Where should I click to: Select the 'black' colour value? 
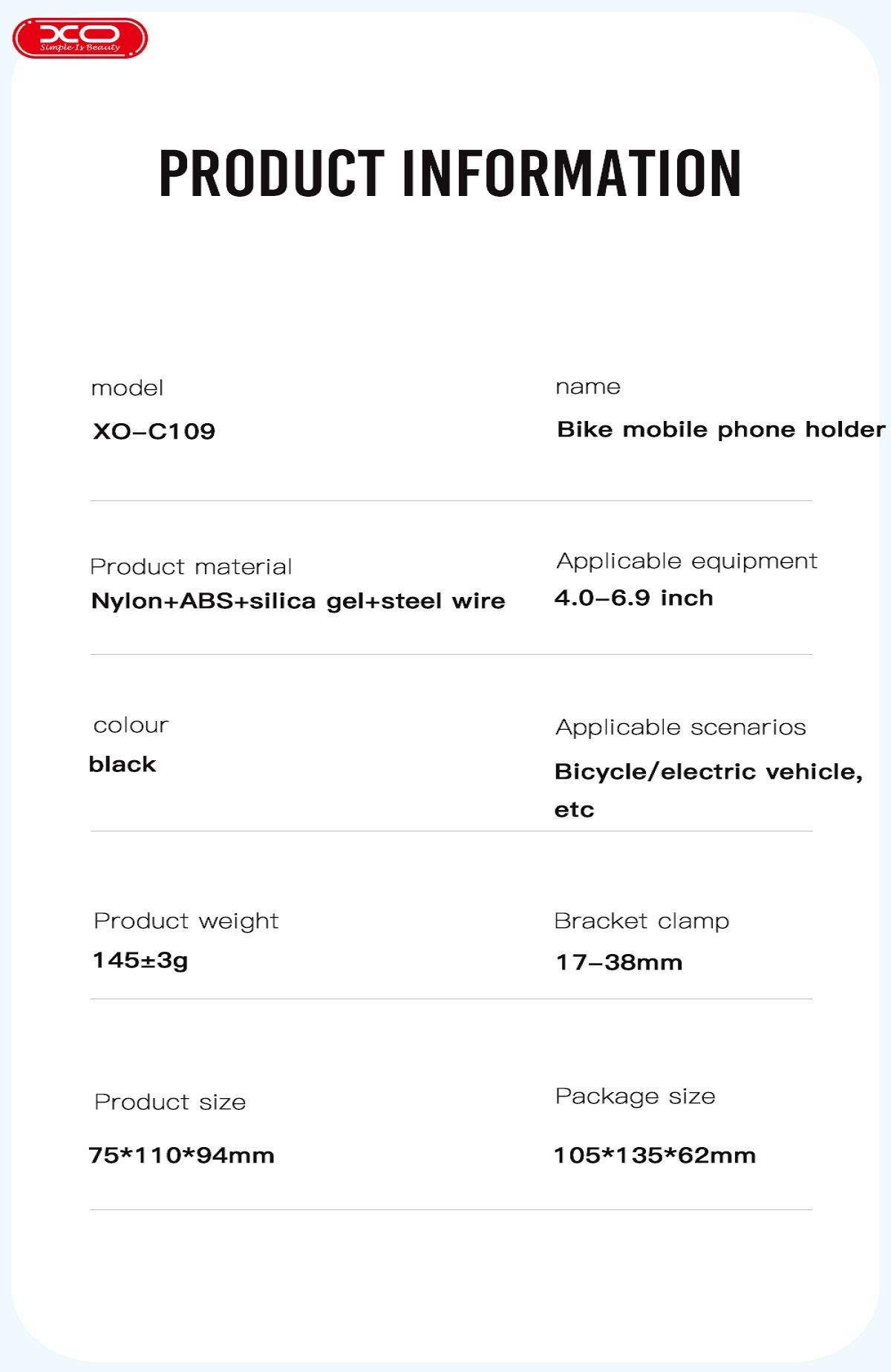(x=123, y=765)
